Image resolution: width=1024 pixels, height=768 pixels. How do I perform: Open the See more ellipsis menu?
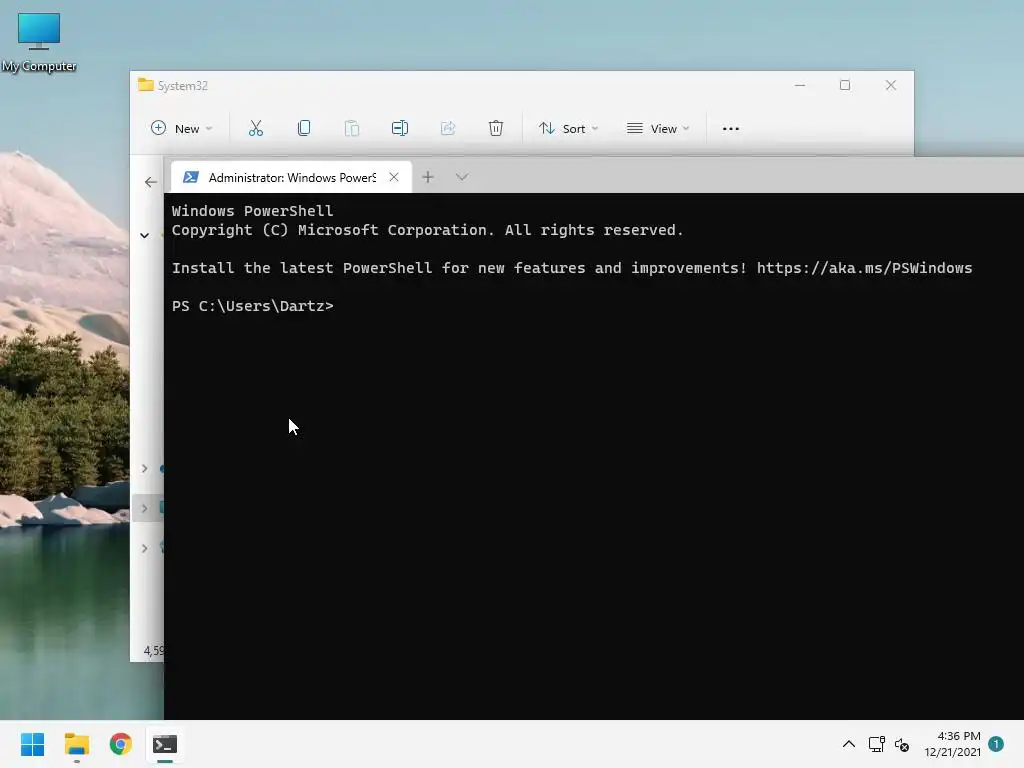[731, 129]
